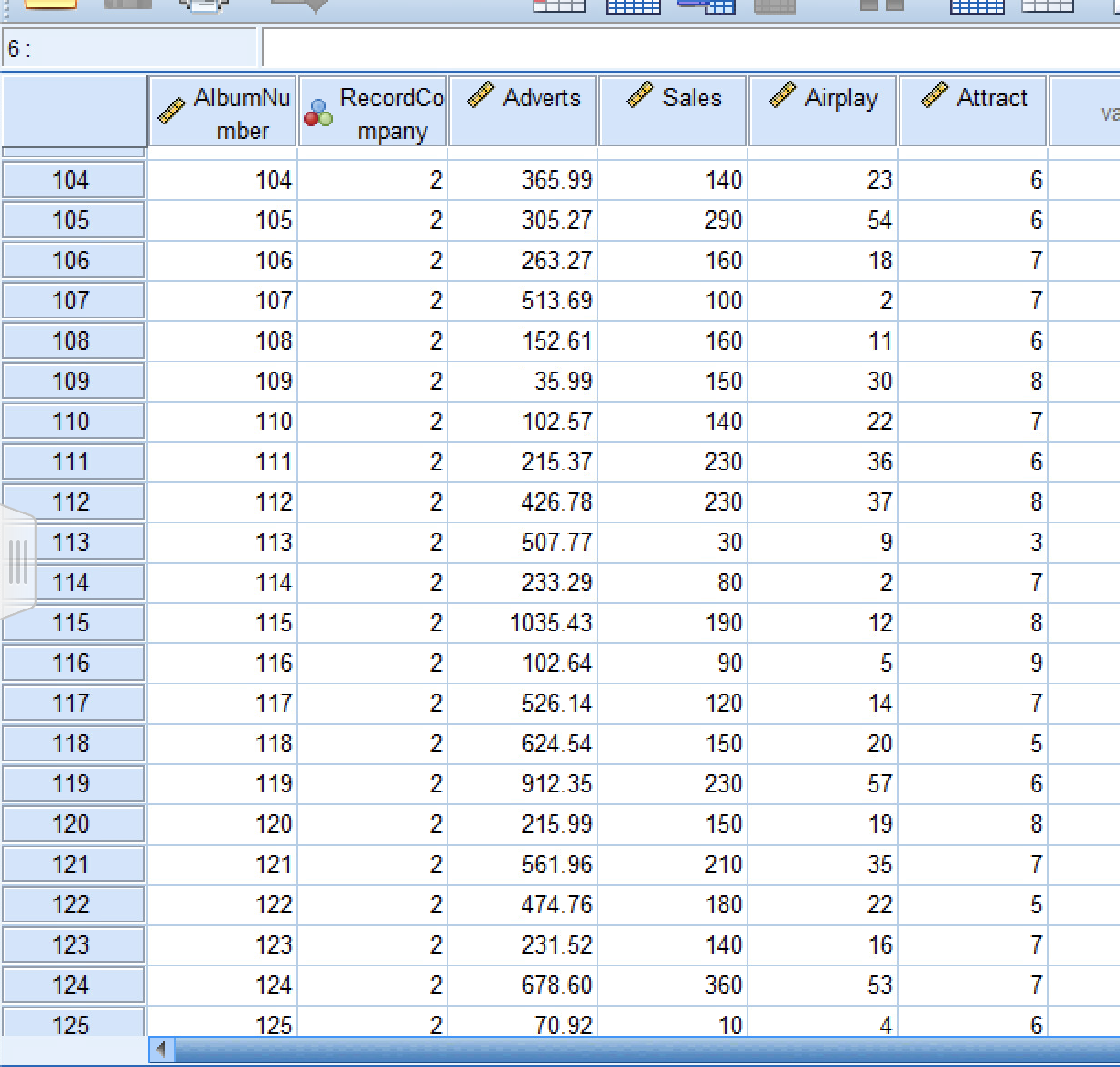Click Sales cell 210
Viewport: 1120px width, 1067px height.
[673, 864]
